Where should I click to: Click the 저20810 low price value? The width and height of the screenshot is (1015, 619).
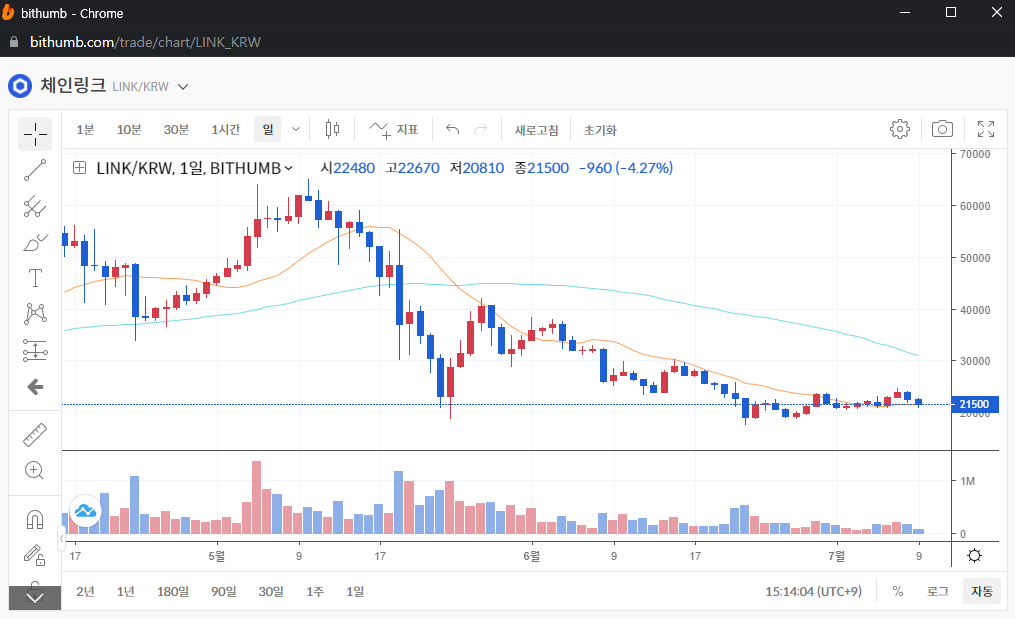[477, 168]
